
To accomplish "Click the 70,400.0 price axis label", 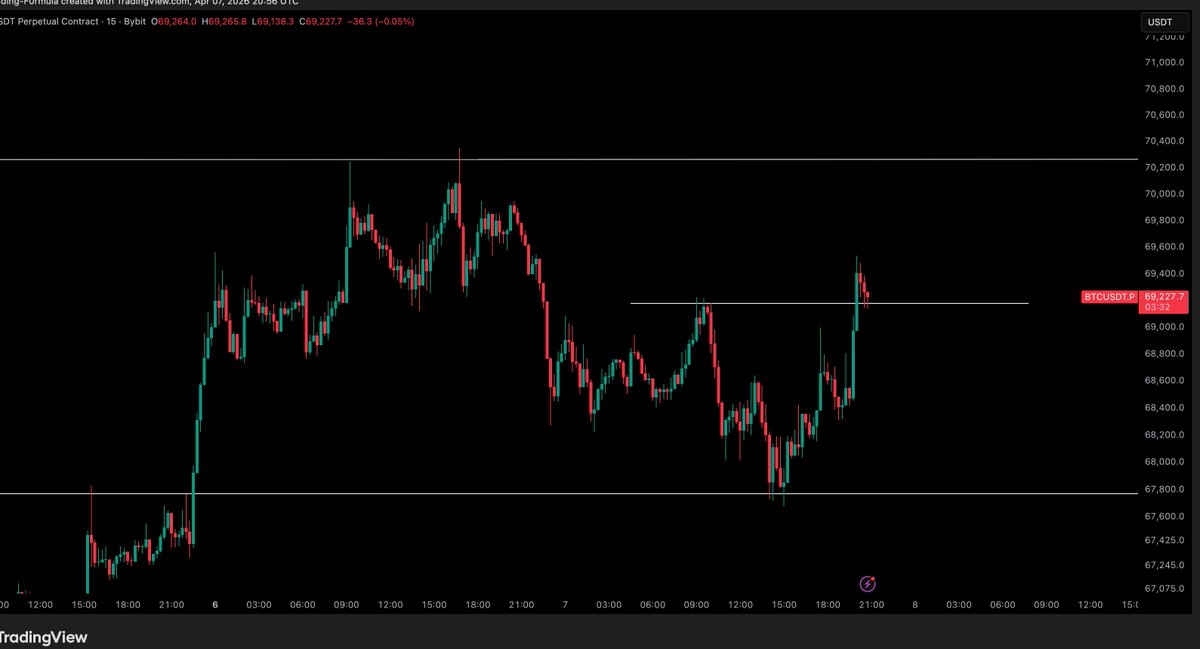I will coord(1165,142).
